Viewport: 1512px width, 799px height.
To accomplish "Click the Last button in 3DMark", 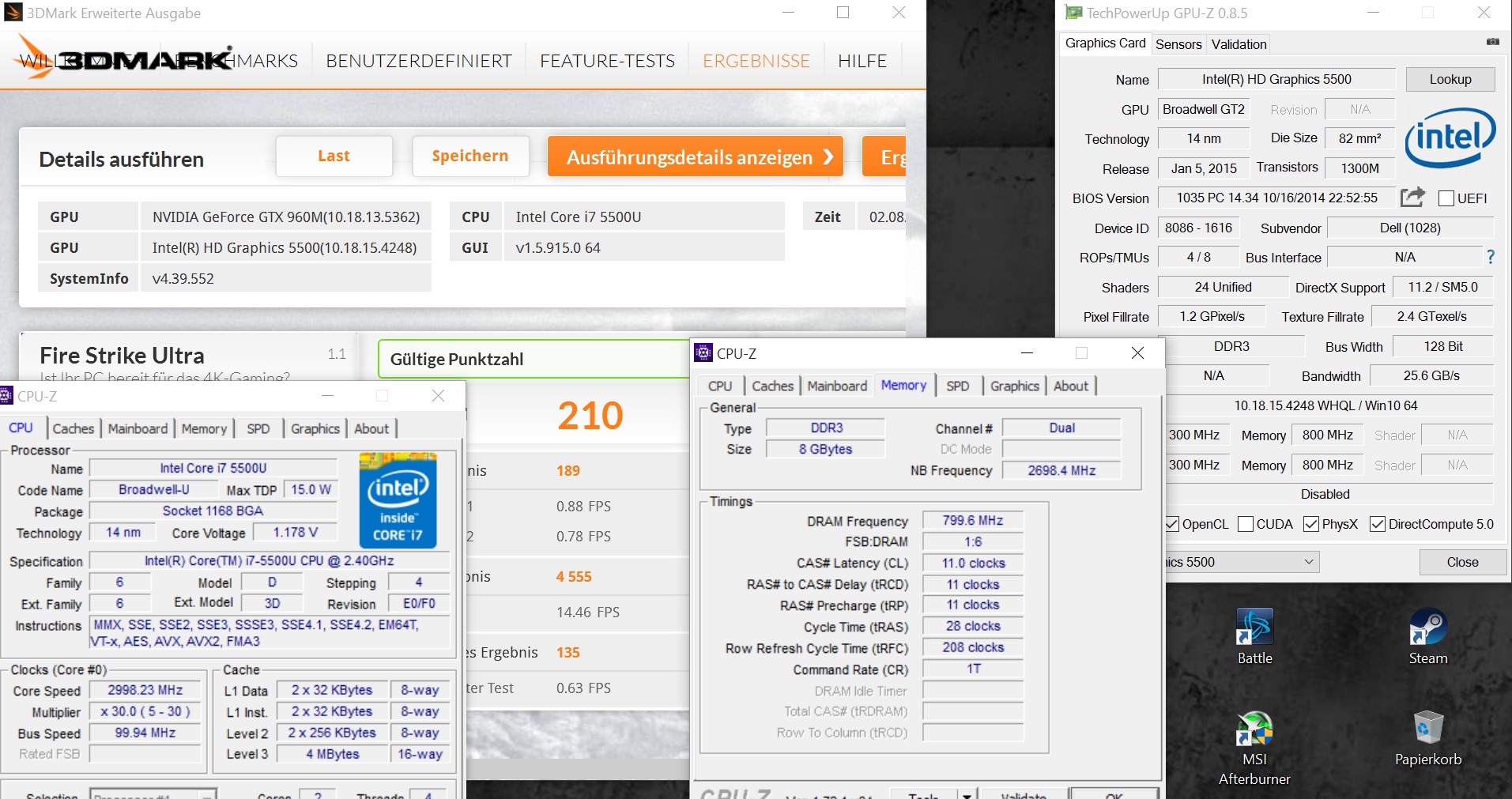I will (334, 156).
